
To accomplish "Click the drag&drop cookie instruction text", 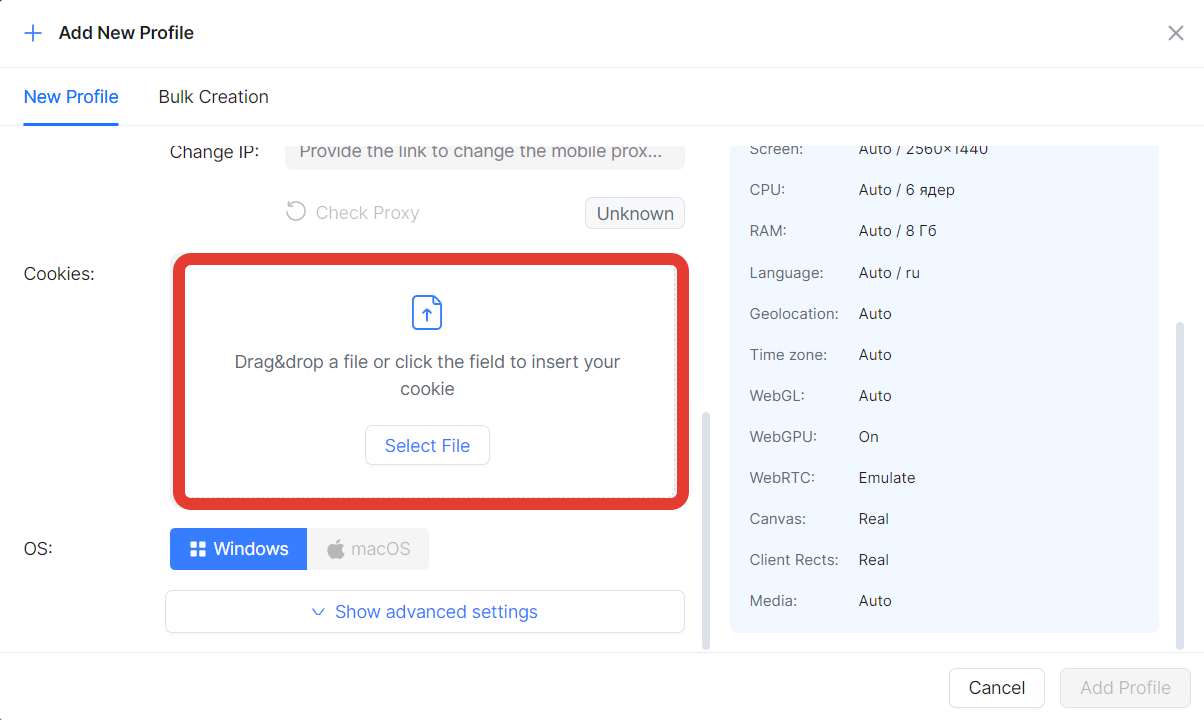I will pyautogui.click(x=427, y=375).
